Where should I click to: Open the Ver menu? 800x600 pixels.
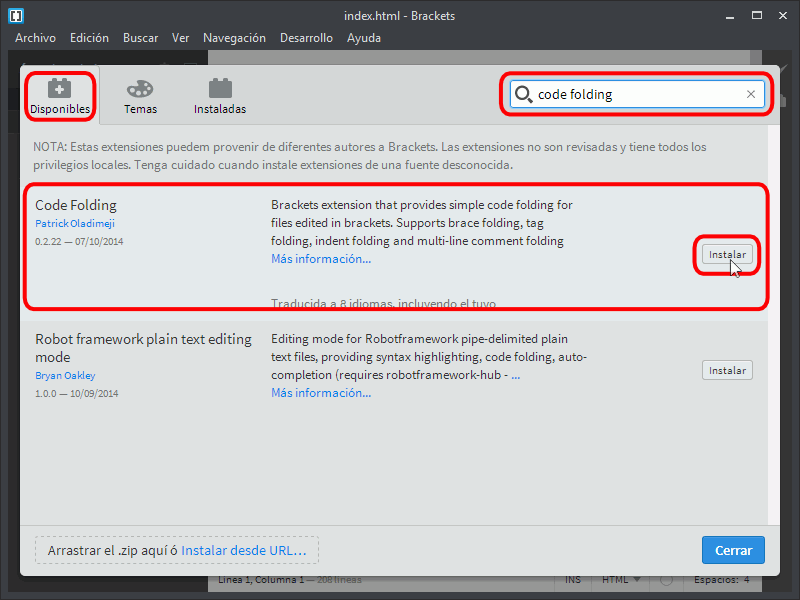tap(181, 38)
